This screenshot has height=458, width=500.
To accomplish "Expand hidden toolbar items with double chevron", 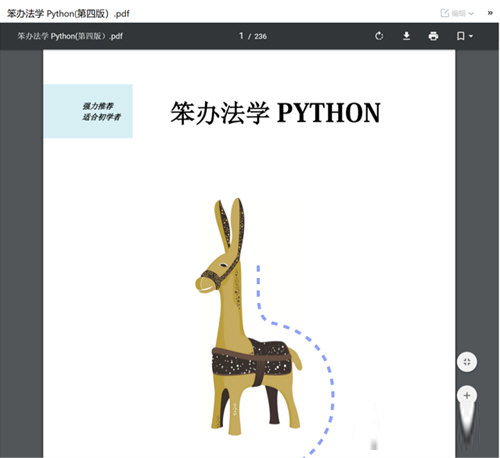I will click(490, 13).
